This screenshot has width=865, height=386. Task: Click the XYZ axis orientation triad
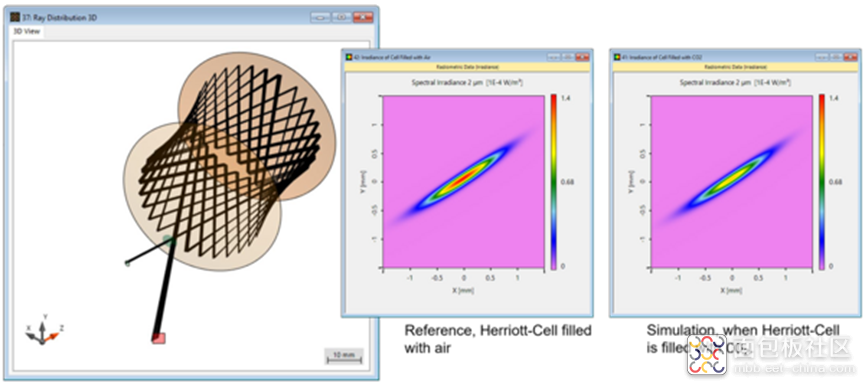click(x=43, y=330)
